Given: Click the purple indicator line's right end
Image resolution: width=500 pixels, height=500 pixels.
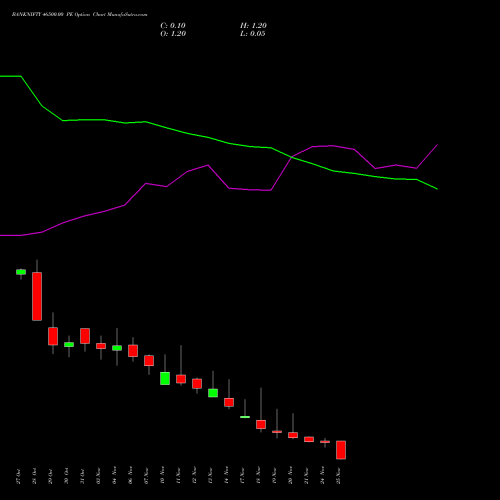Looking at the screenshot, I should 437,145.
